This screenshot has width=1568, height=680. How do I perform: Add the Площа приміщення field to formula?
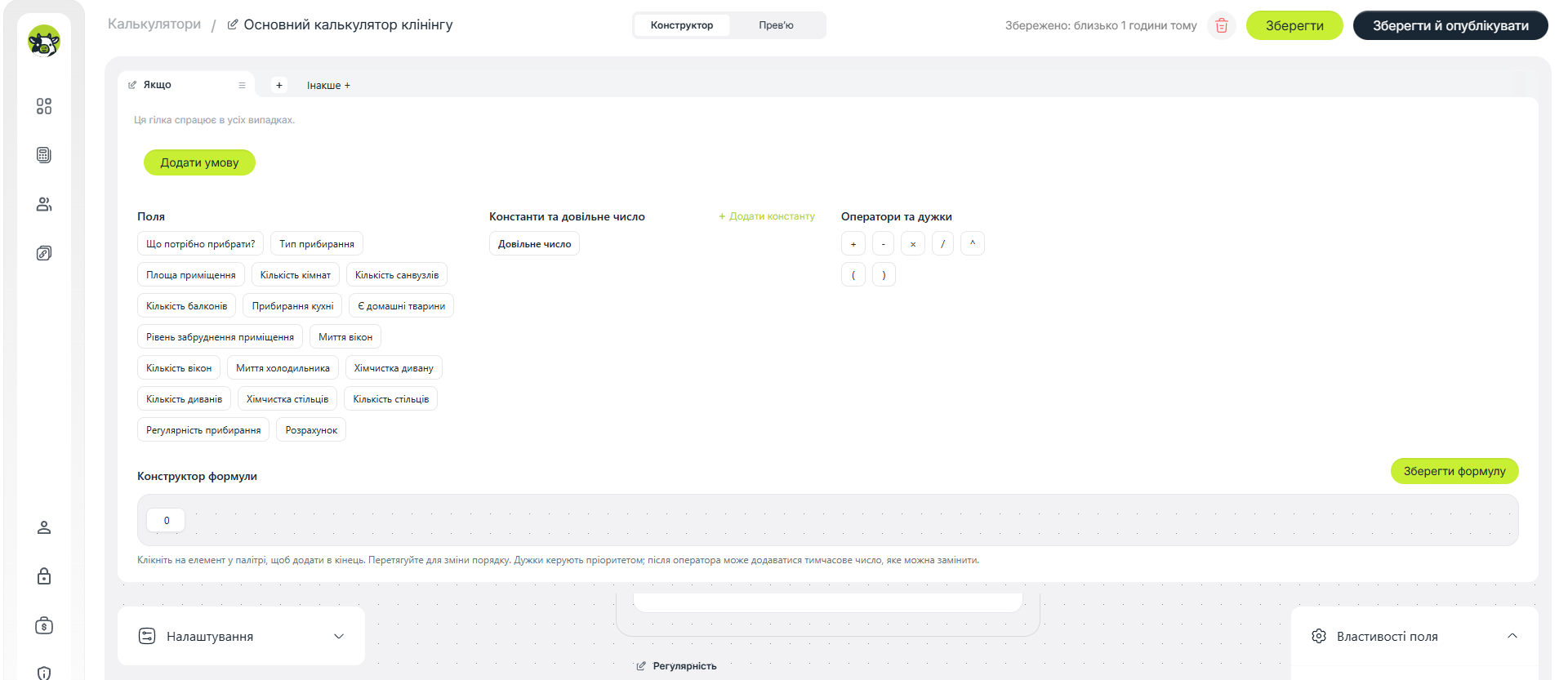point(191,275)
